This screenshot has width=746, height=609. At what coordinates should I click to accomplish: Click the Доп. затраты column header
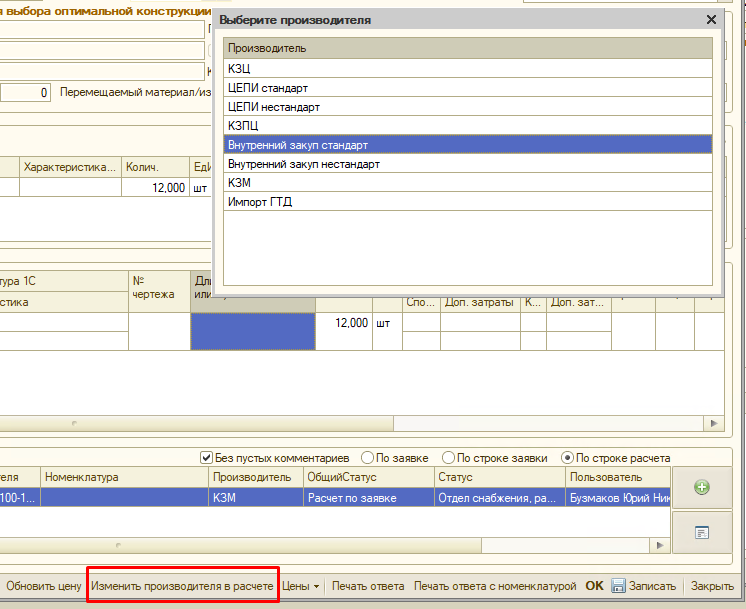point(480,302)
